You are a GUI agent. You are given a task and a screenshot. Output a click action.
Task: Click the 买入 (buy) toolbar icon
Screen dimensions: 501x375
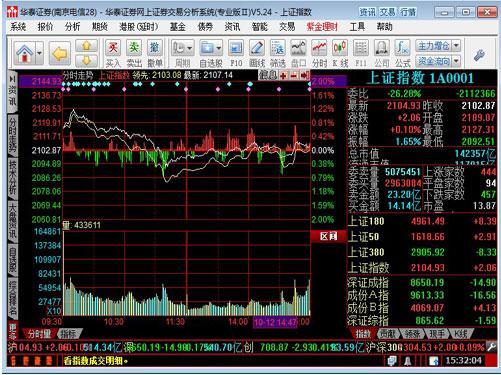113,53
